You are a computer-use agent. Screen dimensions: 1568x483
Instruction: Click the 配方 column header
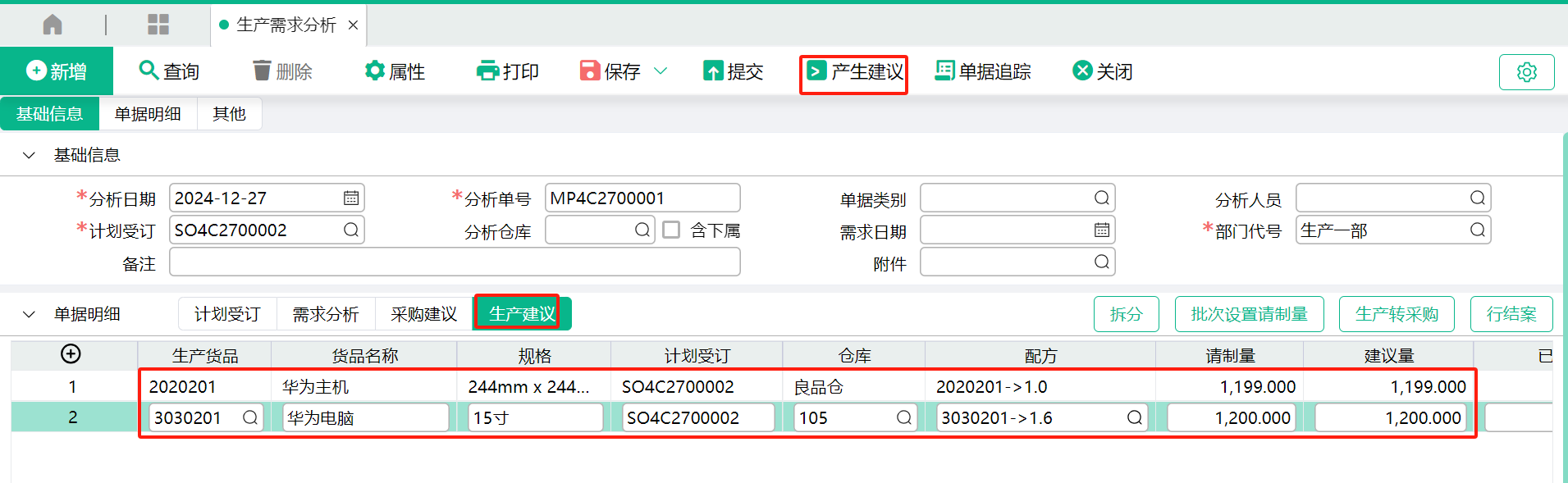click(1040, 356)
